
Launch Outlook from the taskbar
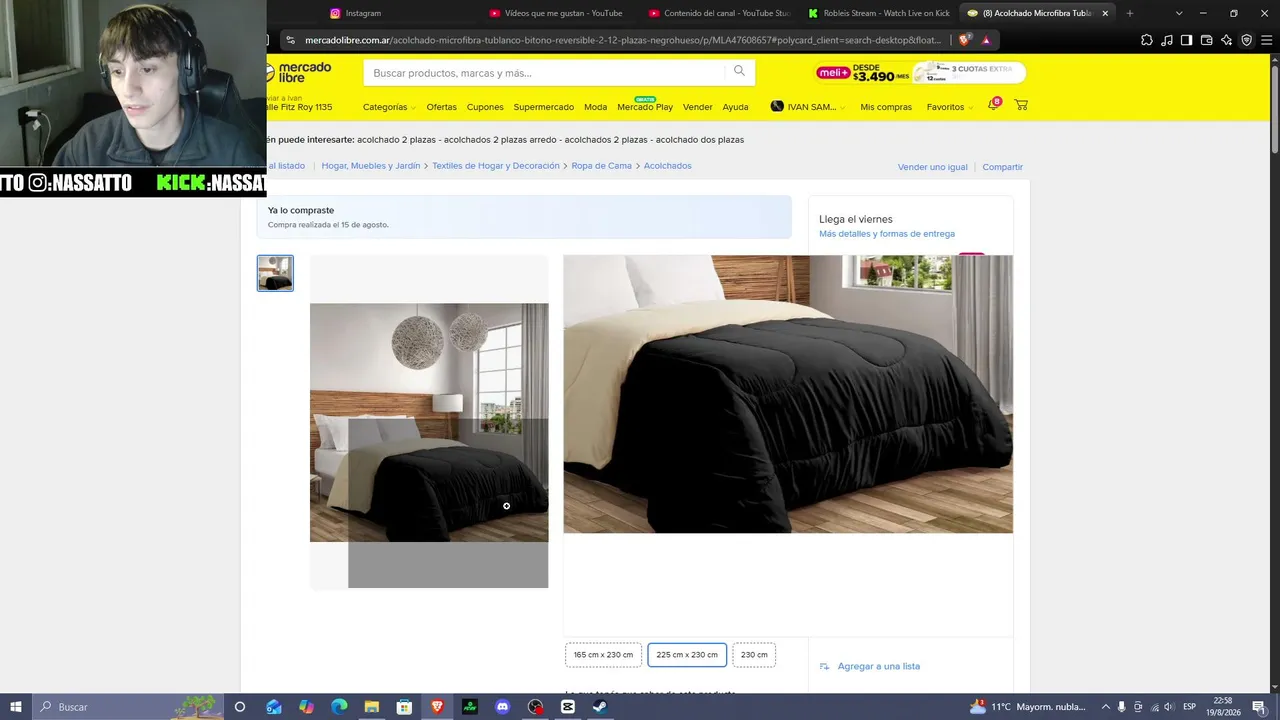tap(274, 707)
